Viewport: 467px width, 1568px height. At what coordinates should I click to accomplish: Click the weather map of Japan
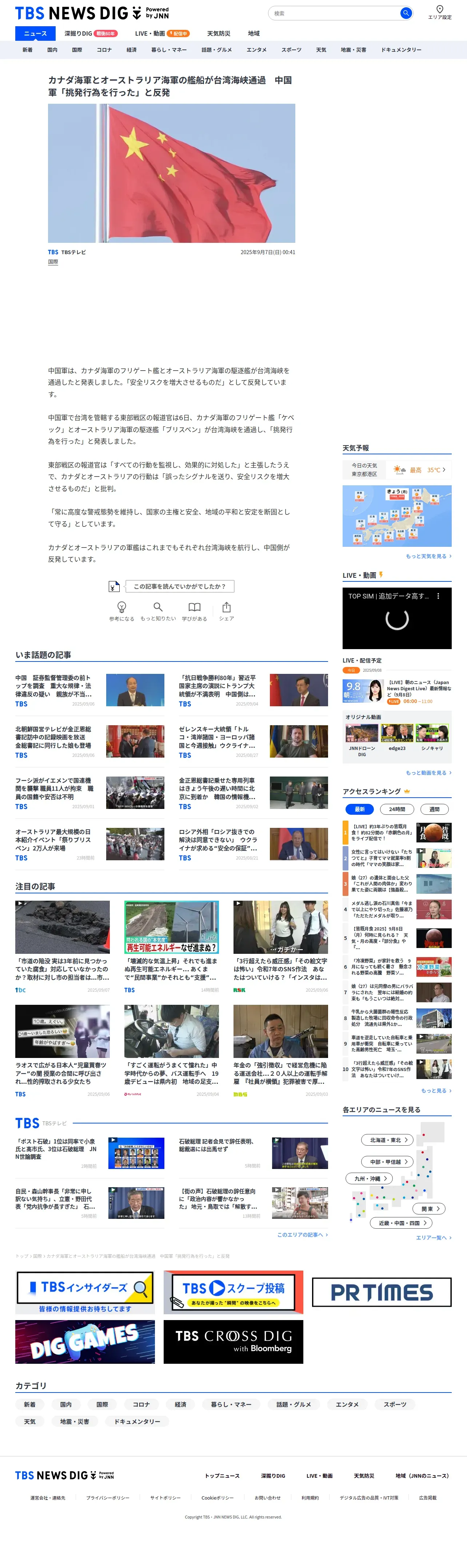click(x=397, y=516)
